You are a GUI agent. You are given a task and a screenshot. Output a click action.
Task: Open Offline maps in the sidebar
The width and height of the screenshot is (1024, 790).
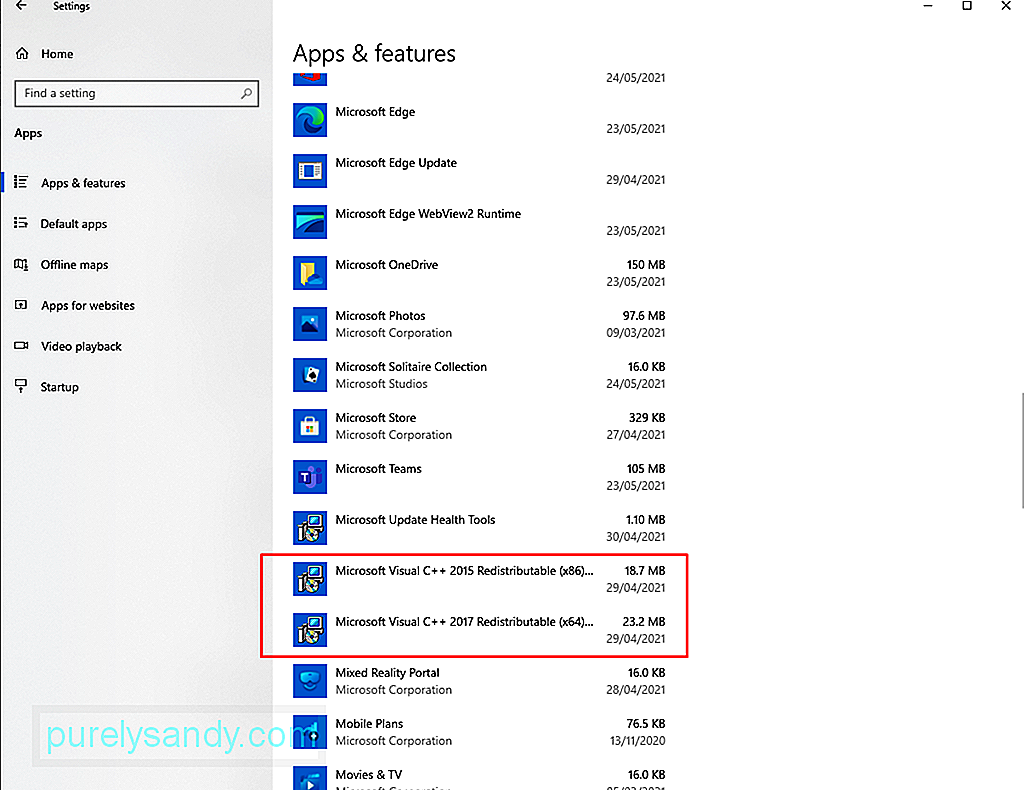click(74, 264)
